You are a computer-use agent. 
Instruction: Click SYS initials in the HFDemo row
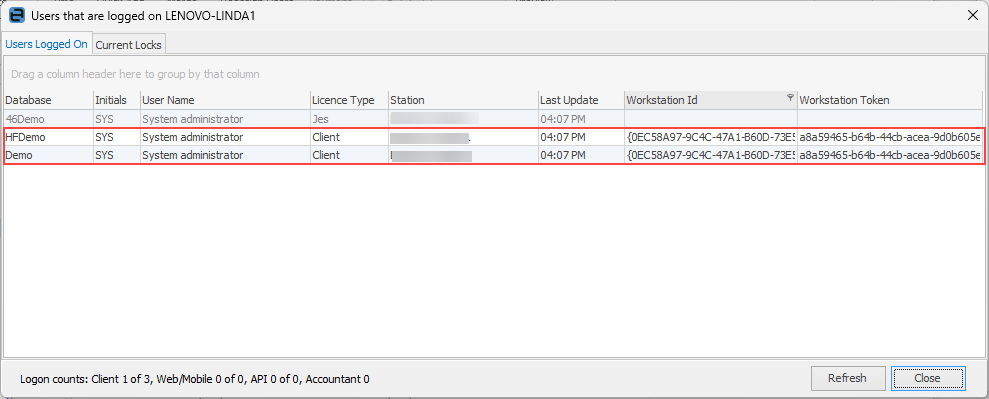coord(116,137)
